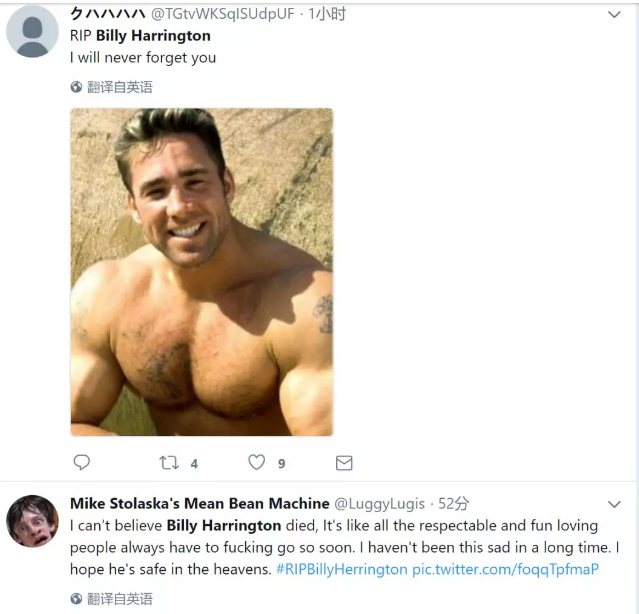Click the reply speech bubble icon

coord(82,462)
